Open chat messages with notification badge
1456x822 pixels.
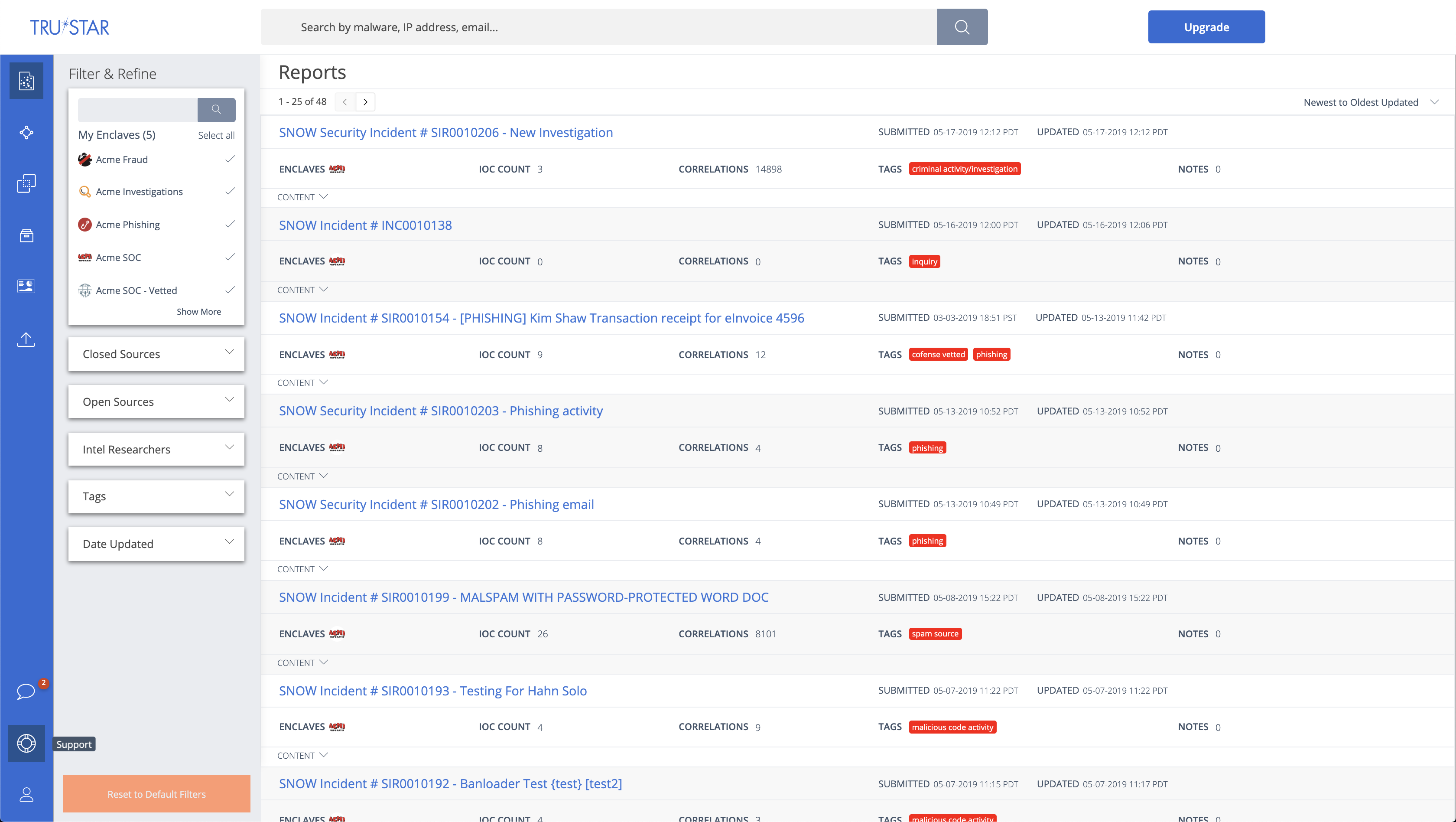[26, 691]
